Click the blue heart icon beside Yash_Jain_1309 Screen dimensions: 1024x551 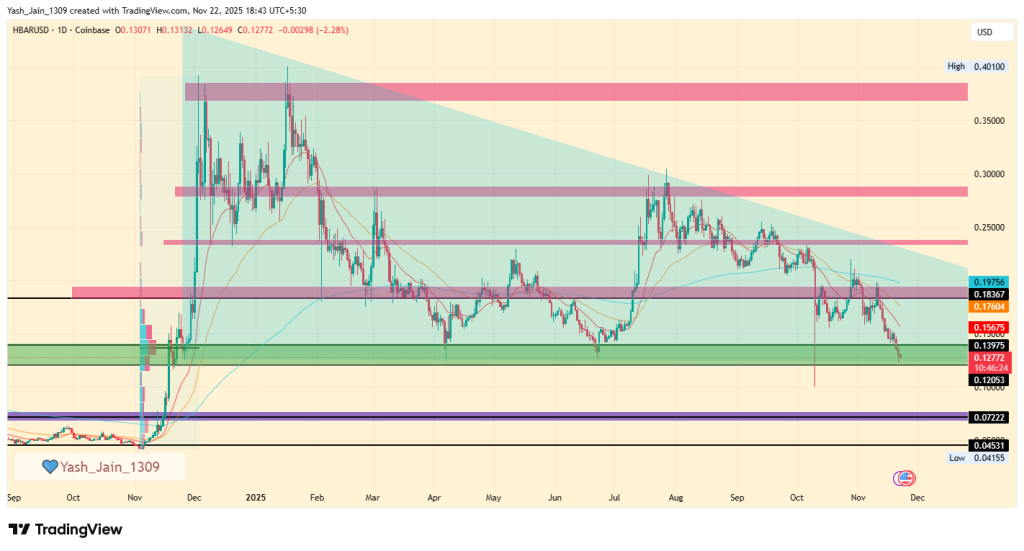click(49, 466)
